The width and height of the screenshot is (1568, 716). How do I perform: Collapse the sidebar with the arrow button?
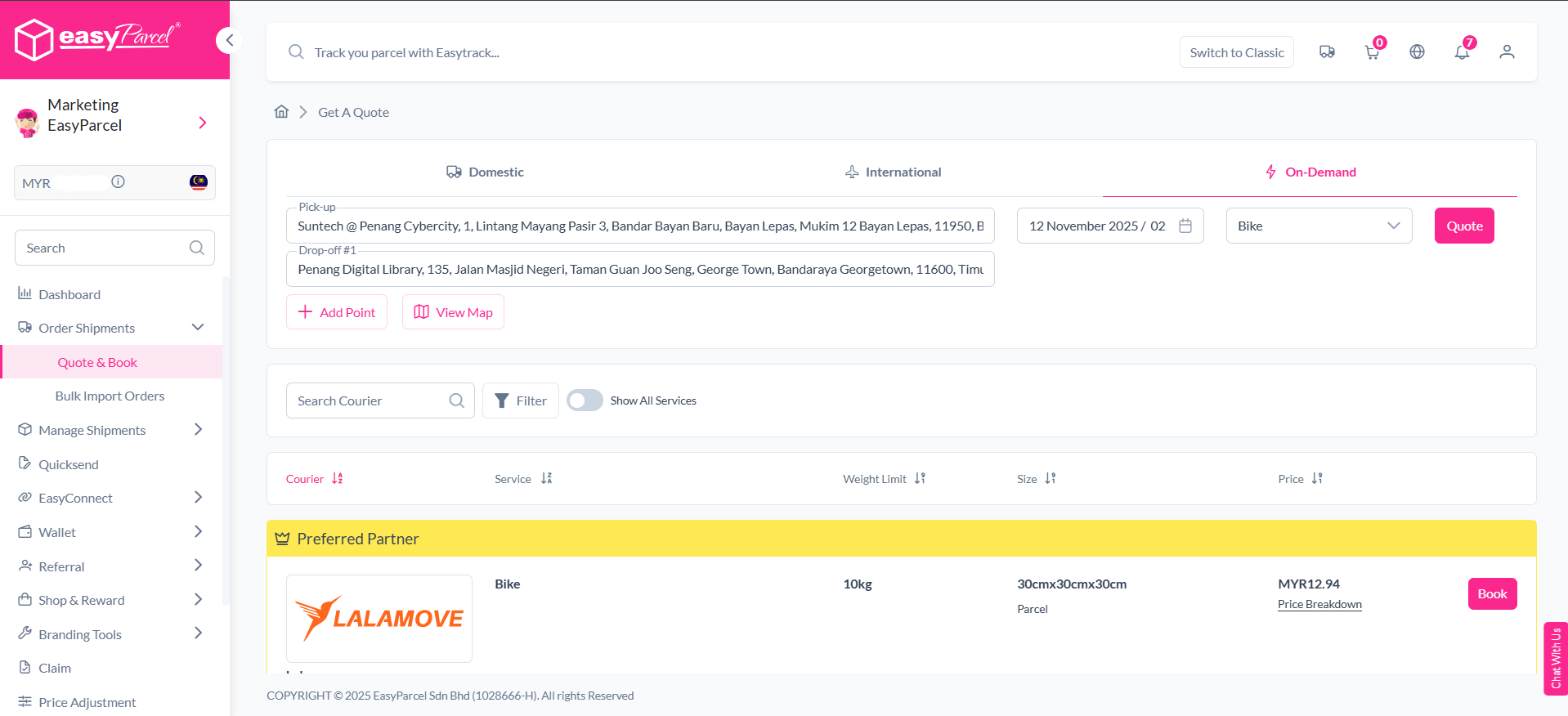(x=229, y=40)
